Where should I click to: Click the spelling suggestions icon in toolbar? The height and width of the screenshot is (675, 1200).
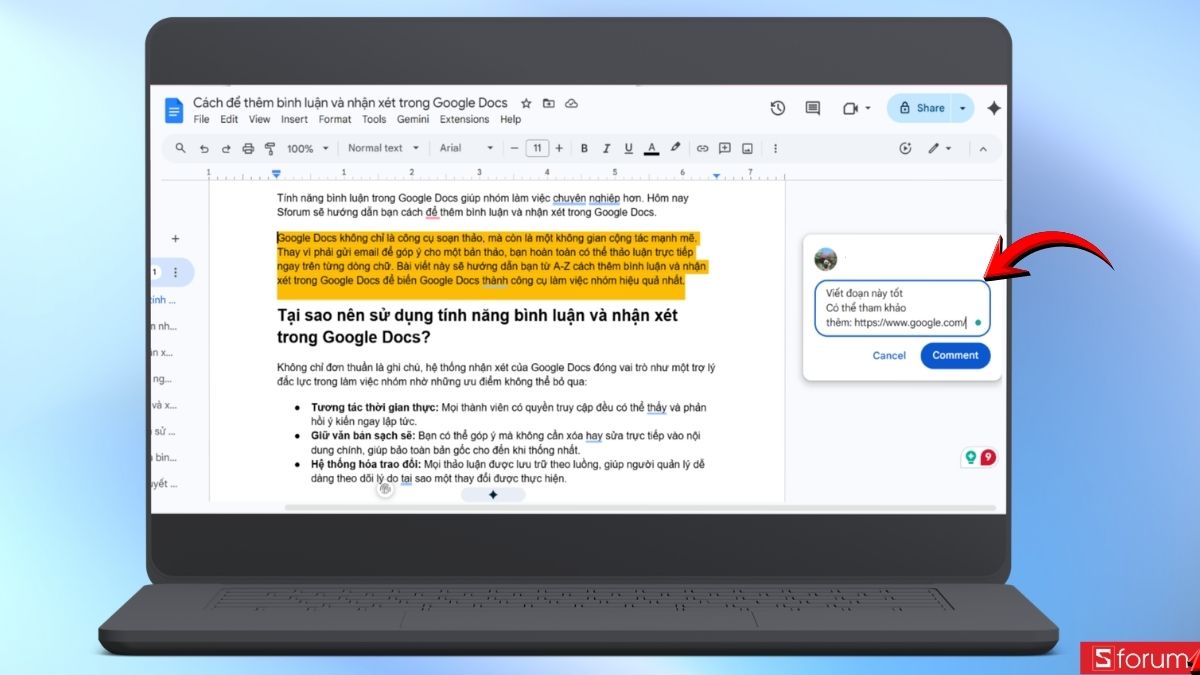pos(905,148)
